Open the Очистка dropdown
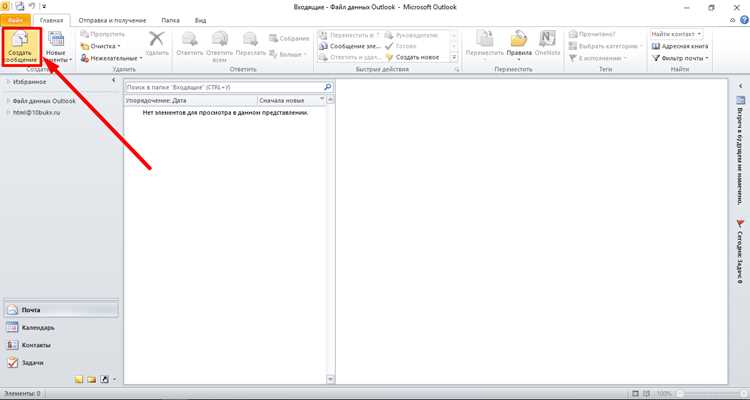This screenshot has height=400, width=750. click(x=100, y=46)
